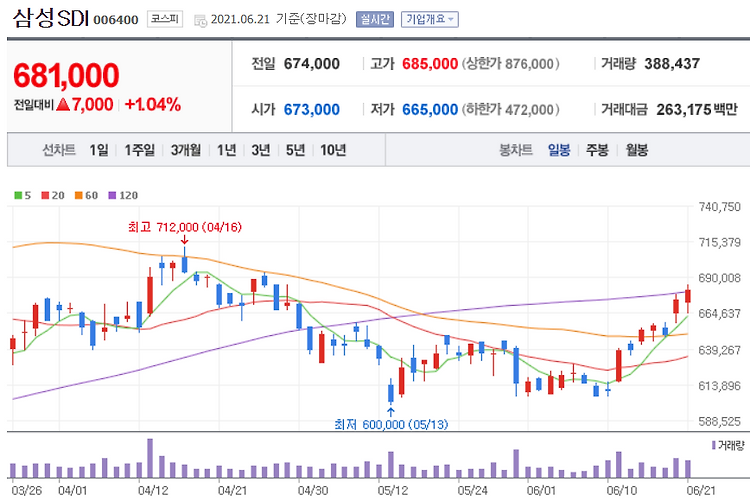Click the red up-triangle change indicator
750x501 pixels.
tap(63, 104)
